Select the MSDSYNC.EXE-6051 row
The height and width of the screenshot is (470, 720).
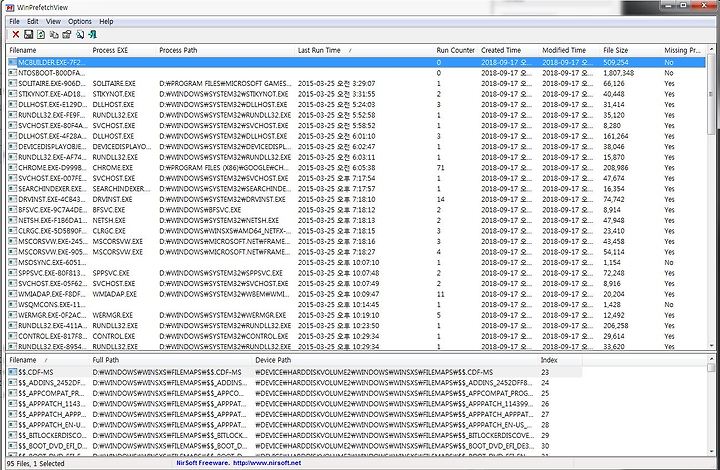(x=356, y=263)
